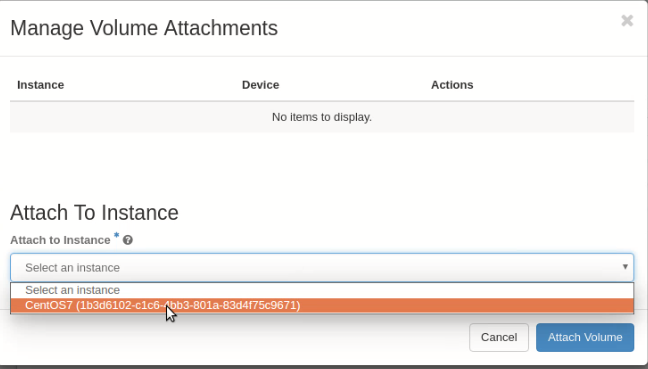Click the Cancel button
The height and width of the screenshot is (369, 648).
pyautogui.click(x=499, y=337)
